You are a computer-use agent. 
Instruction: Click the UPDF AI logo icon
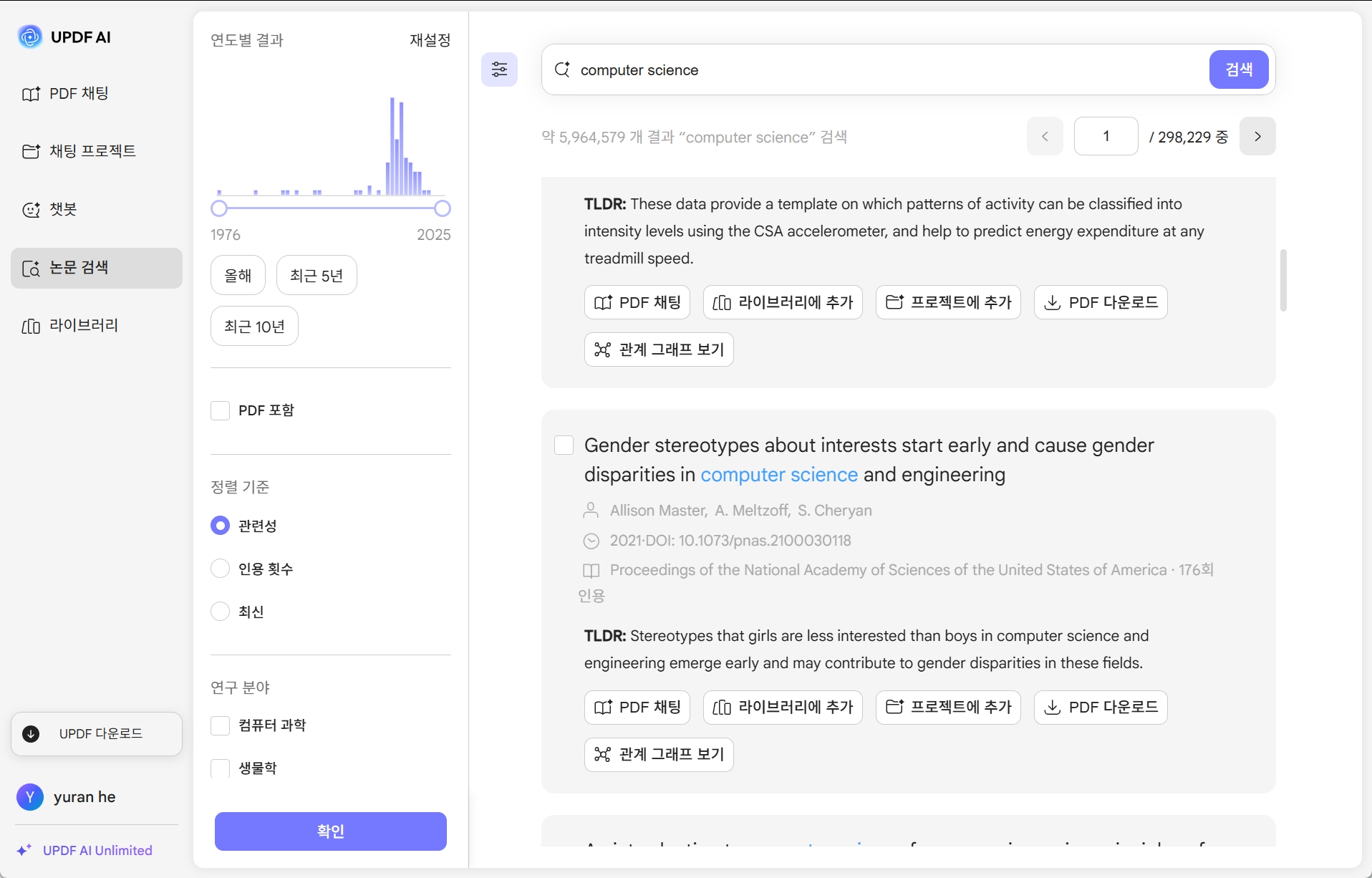[x=30, y=37]
